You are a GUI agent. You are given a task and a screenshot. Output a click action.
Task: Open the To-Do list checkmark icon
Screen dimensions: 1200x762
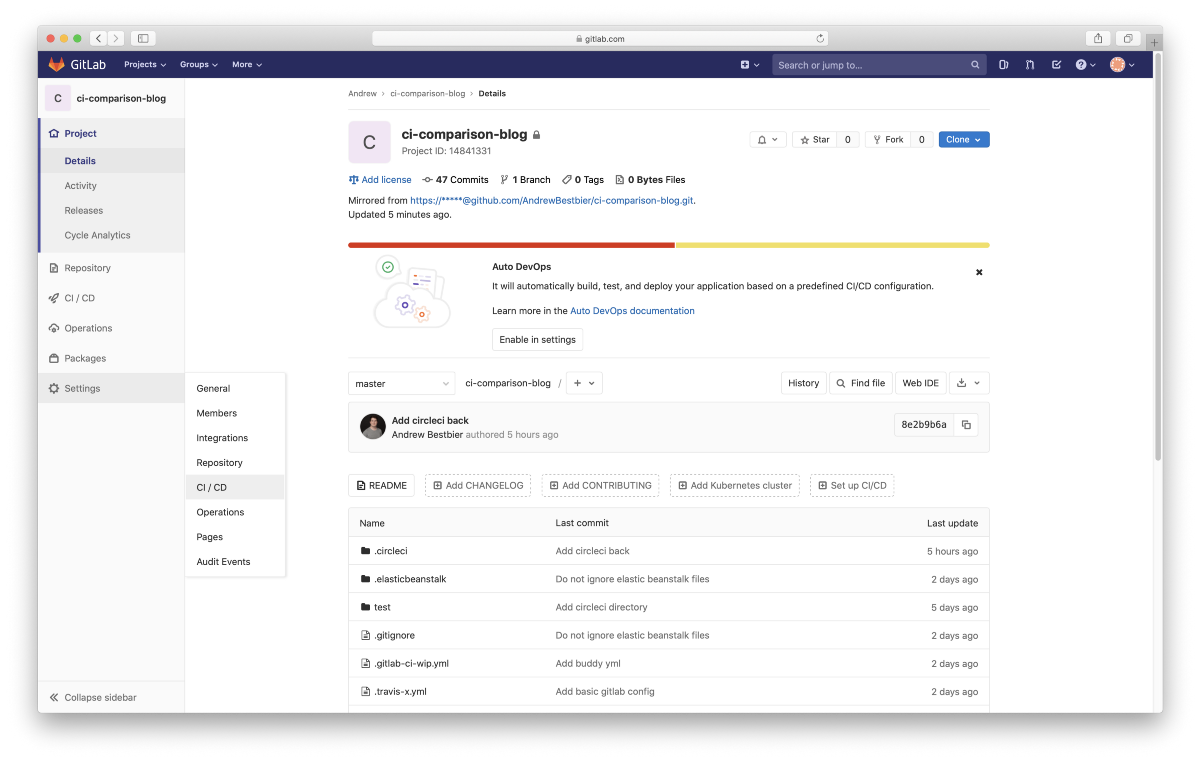(x=1056, y=65)
